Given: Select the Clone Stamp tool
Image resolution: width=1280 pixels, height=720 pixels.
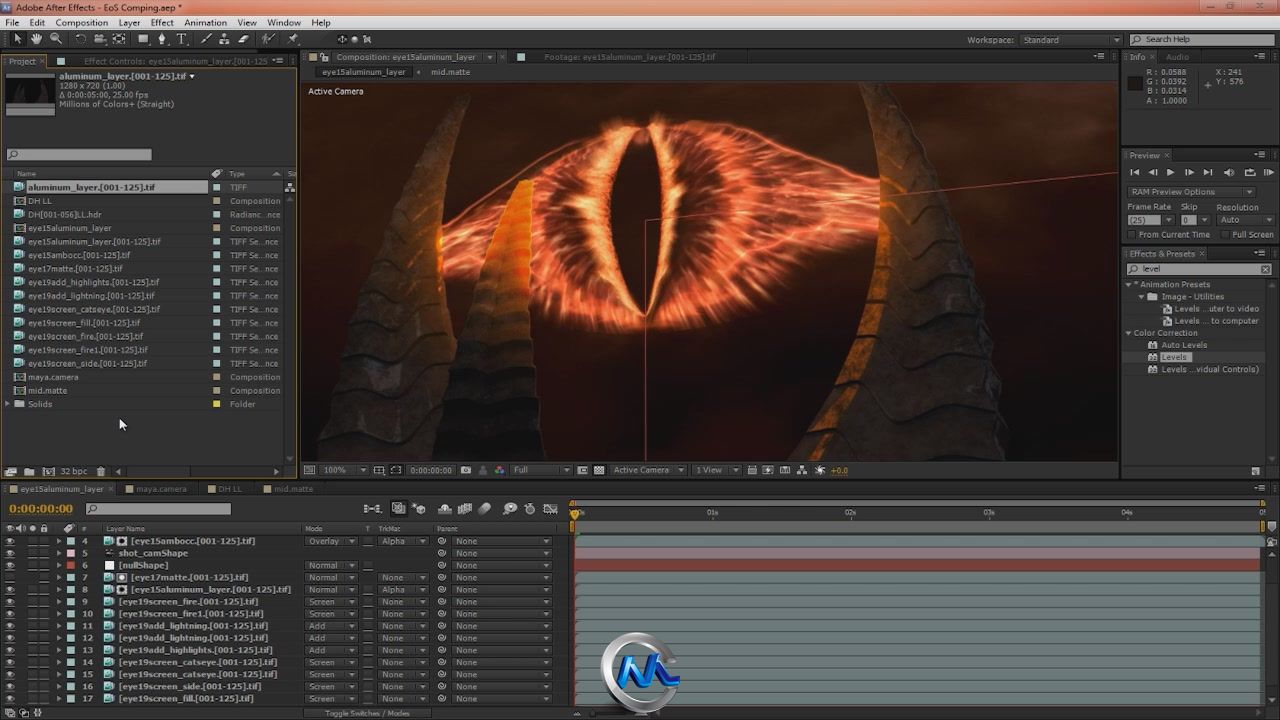Looking at the screenshot, I should coord(224,39).
